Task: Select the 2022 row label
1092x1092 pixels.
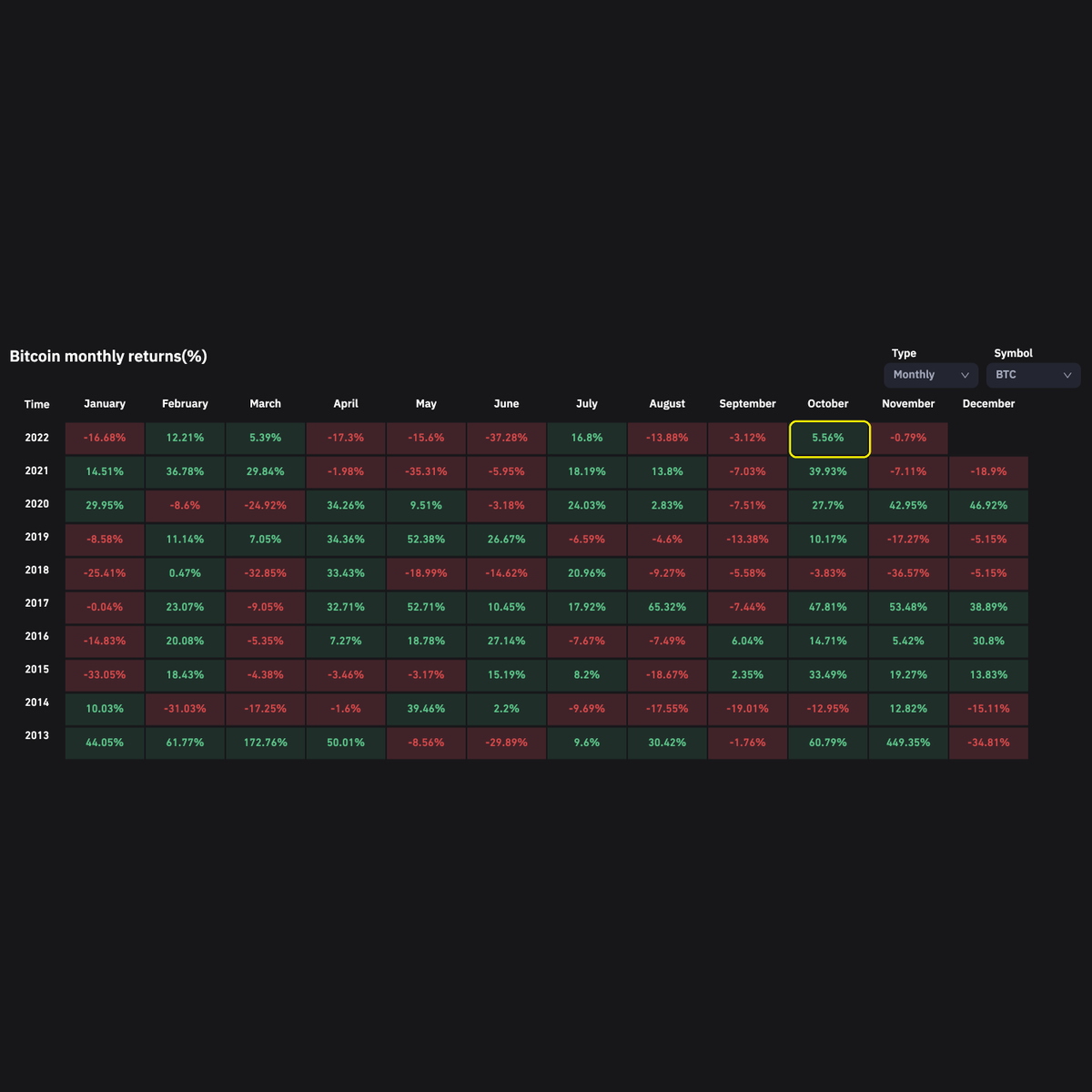Action: pos(37,438)
